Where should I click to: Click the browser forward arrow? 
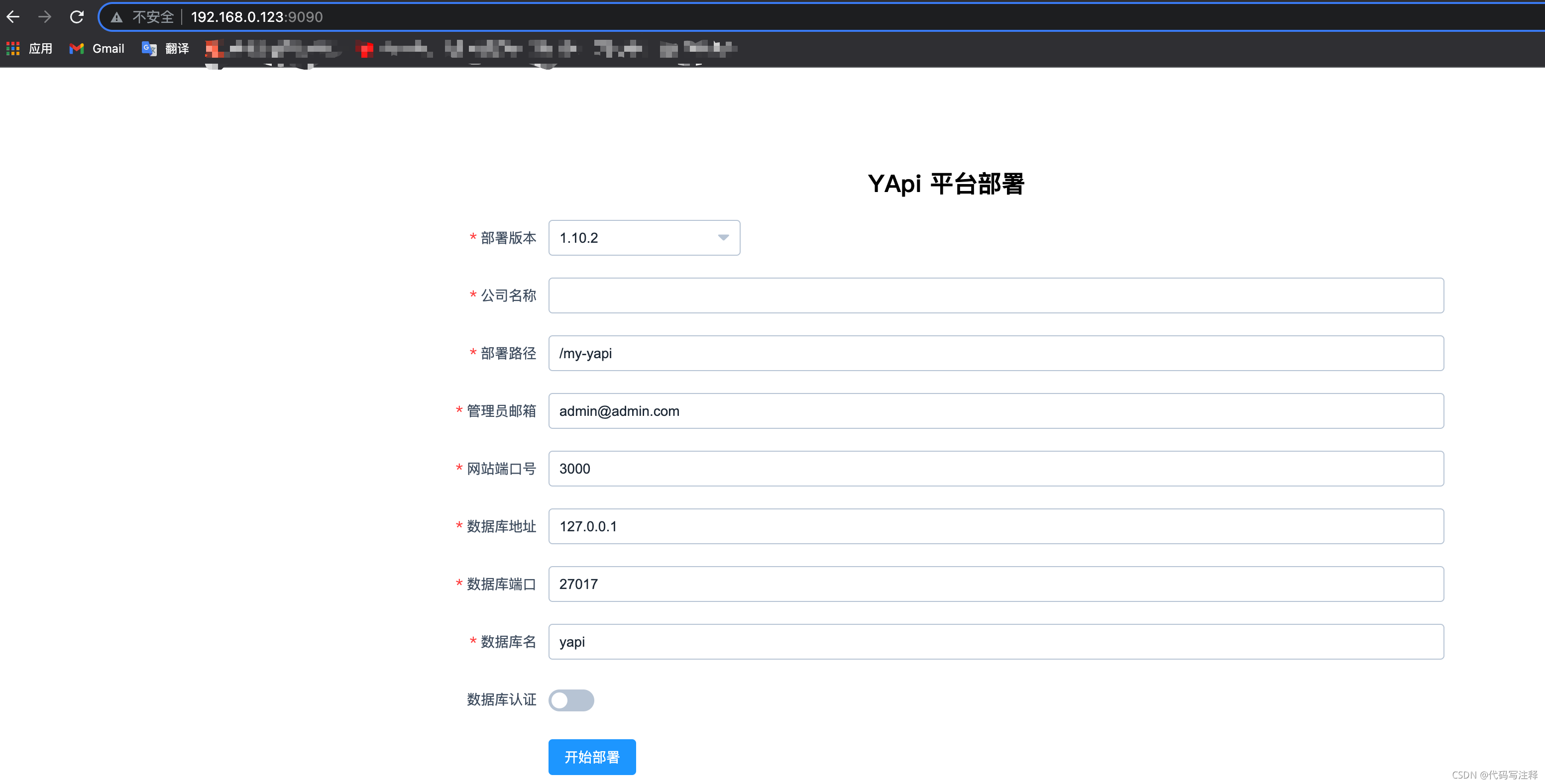pyautogui.click(x=45, y=17)
